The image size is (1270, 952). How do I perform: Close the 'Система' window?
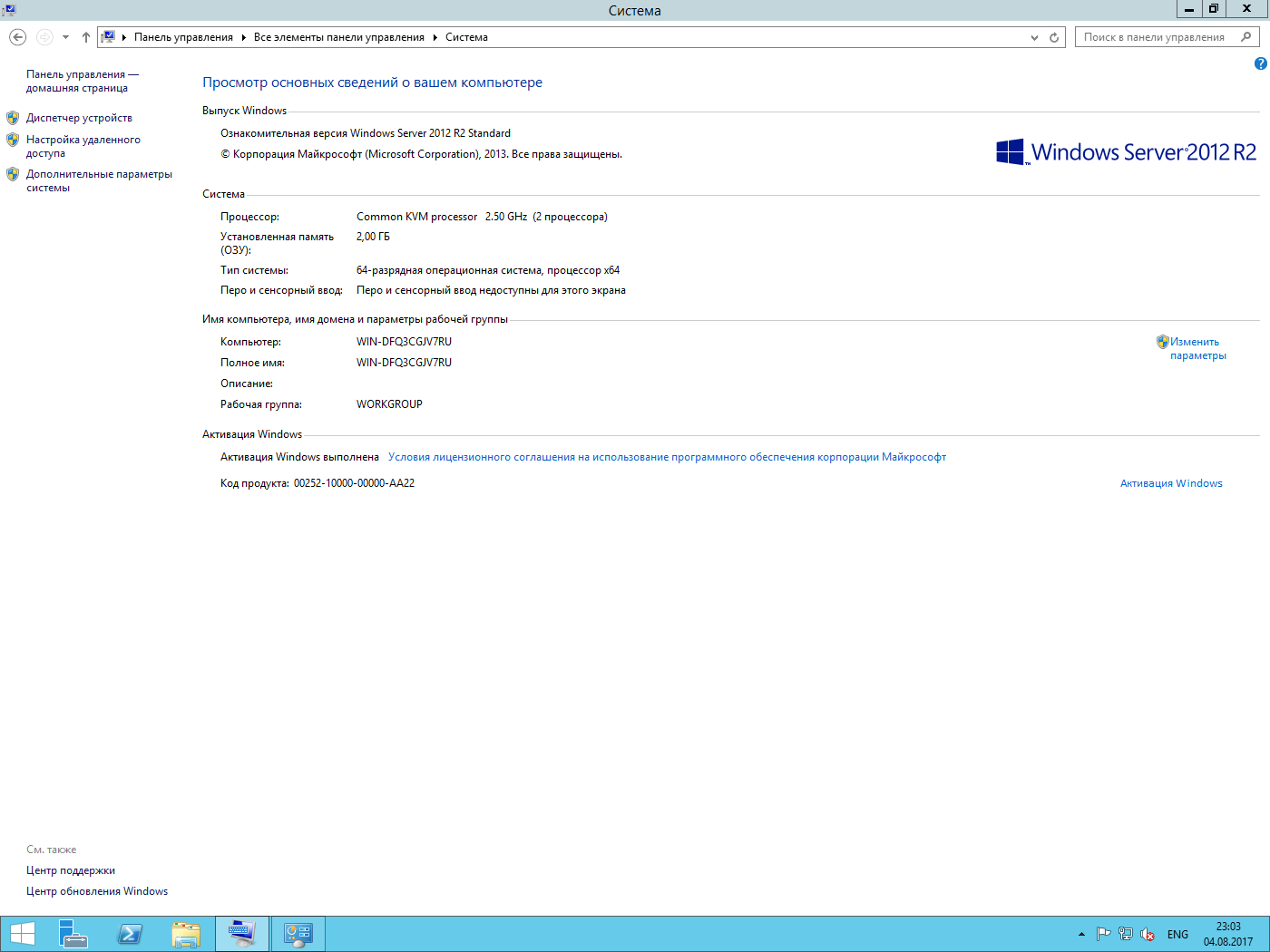(x=1247, y=9)
